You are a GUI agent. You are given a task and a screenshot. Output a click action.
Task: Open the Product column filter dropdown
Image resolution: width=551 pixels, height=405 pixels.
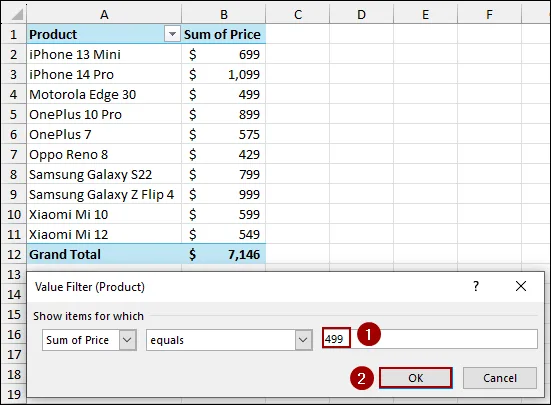[172, 34]
